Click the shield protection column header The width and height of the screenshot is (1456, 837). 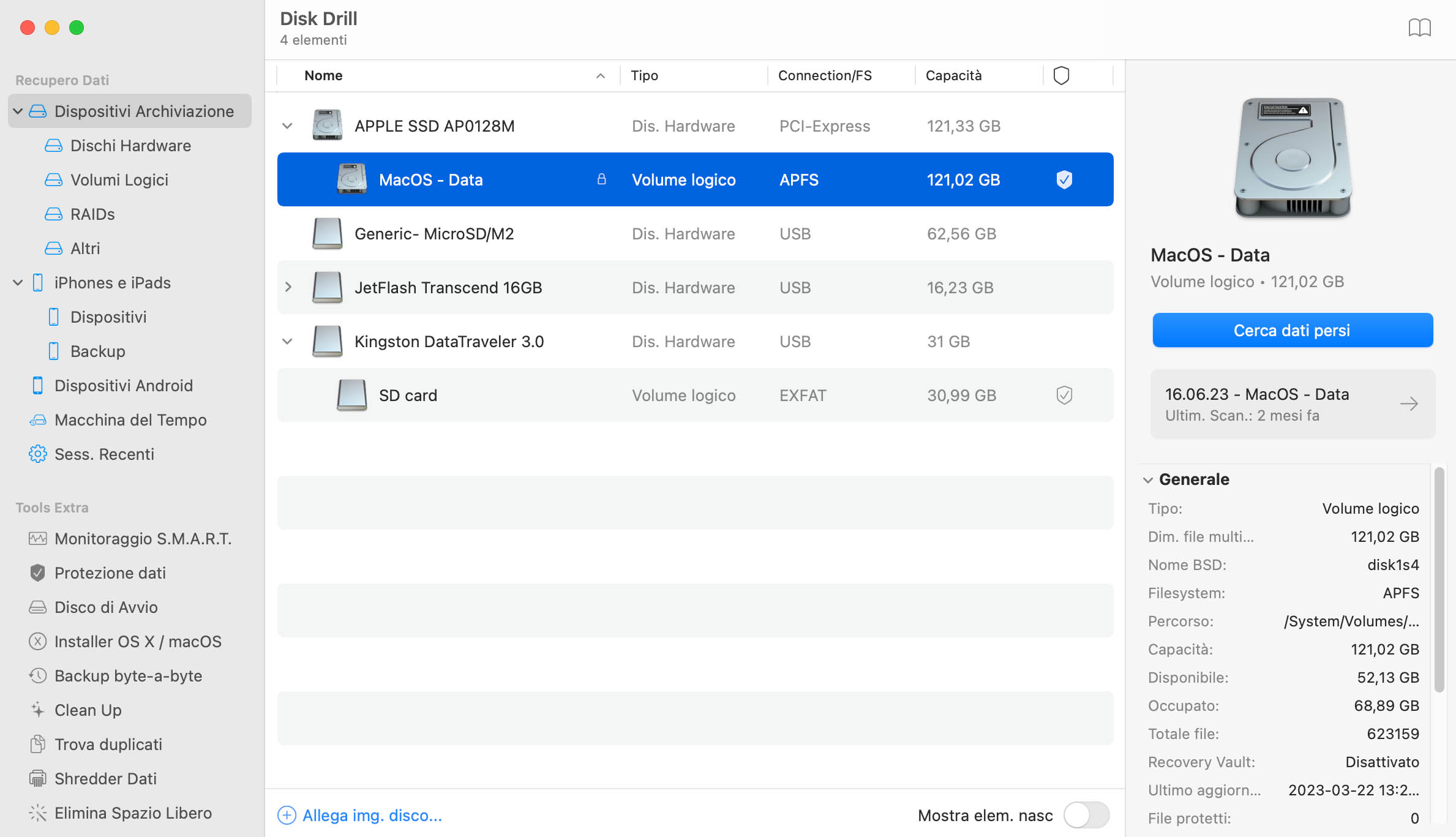(x=1061, y=75)
